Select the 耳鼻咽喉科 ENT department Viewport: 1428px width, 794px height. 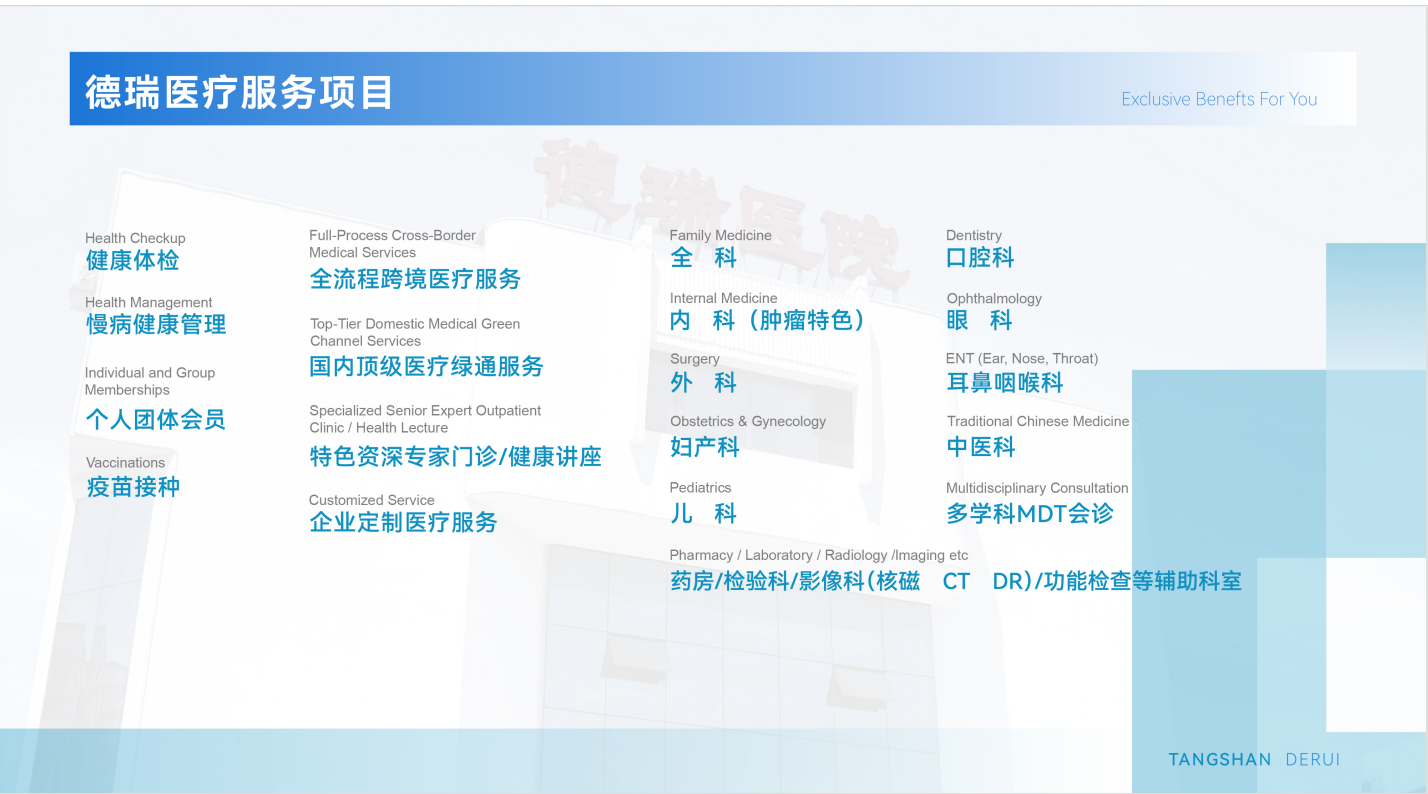click(x=1004, y=382)
